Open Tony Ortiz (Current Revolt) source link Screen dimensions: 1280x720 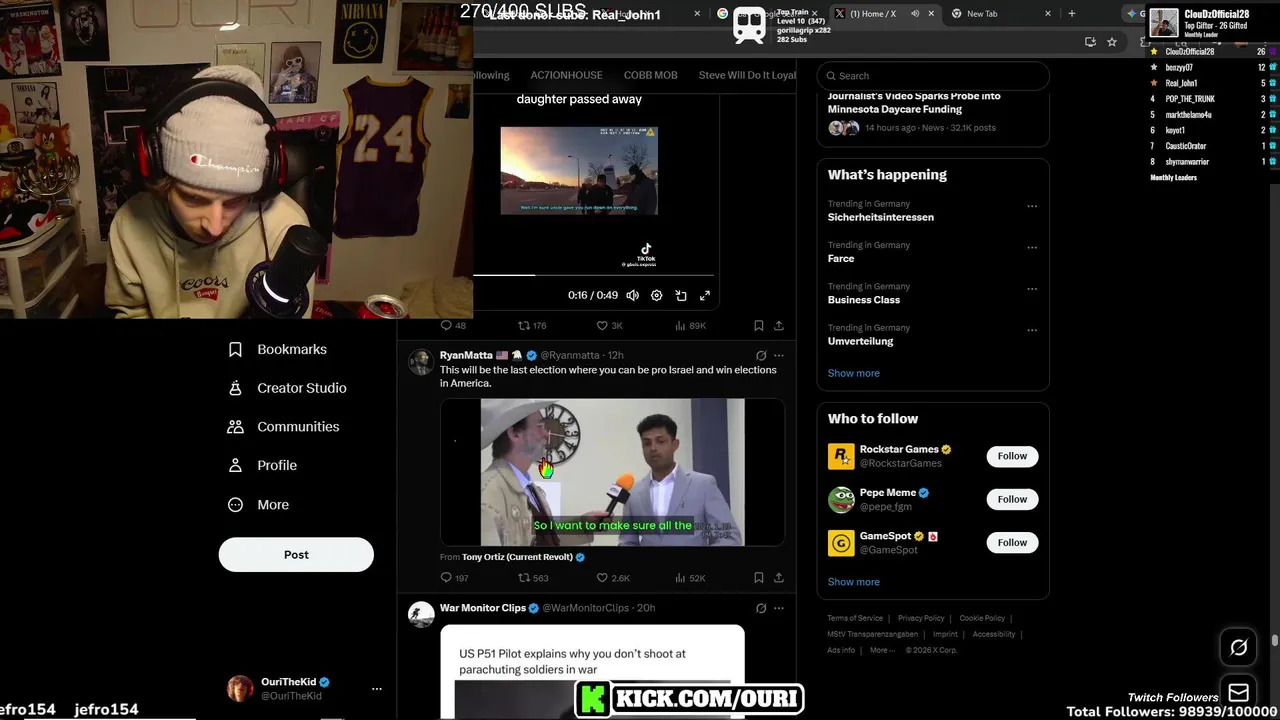517,557
